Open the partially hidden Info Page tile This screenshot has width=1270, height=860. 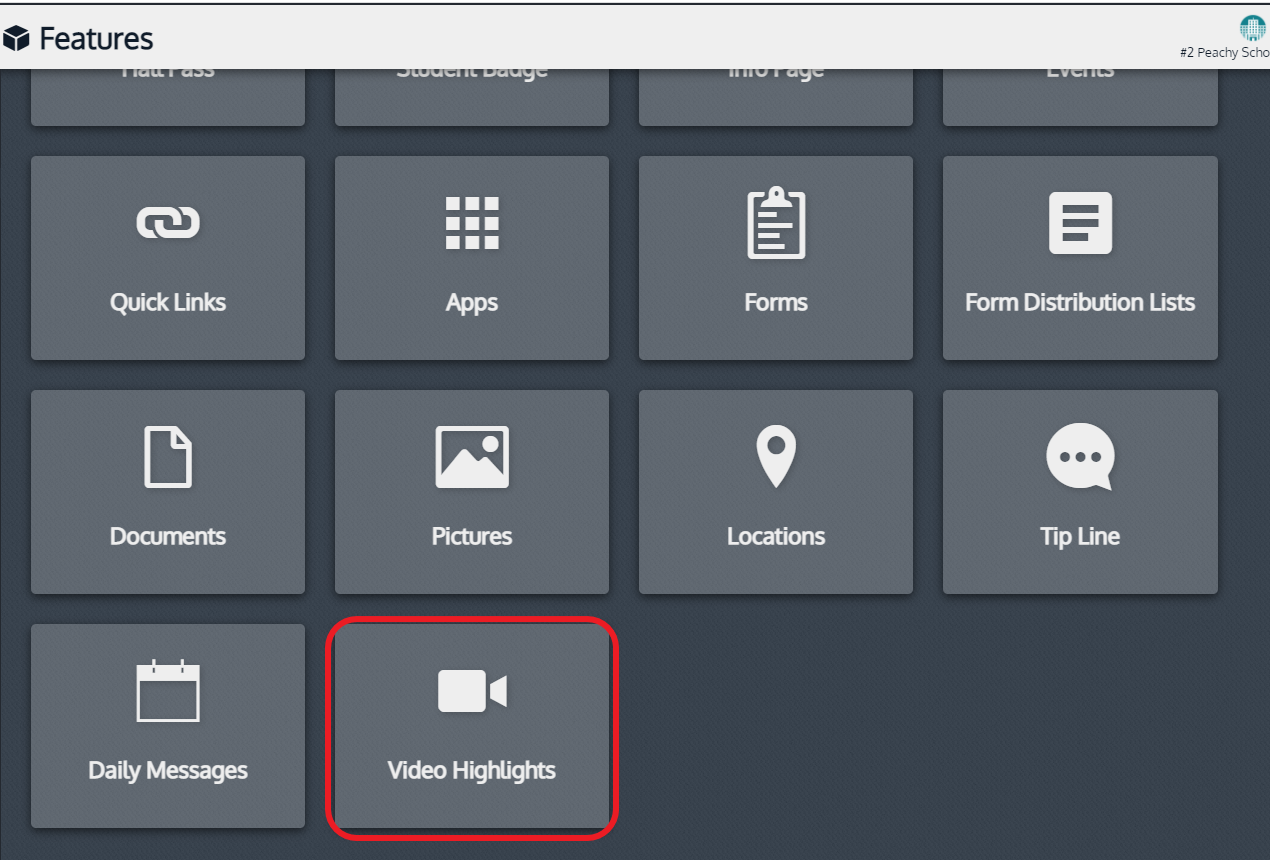(776, 98)
